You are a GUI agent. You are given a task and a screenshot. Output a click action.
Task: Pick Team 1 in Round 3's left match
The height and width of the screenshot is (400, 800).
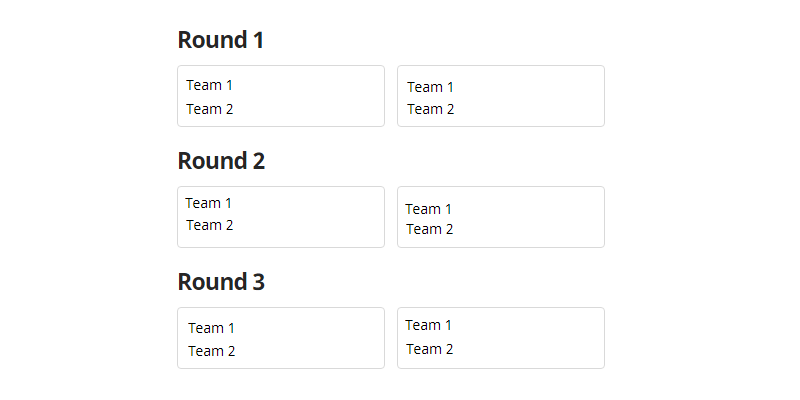pos(211,328)
